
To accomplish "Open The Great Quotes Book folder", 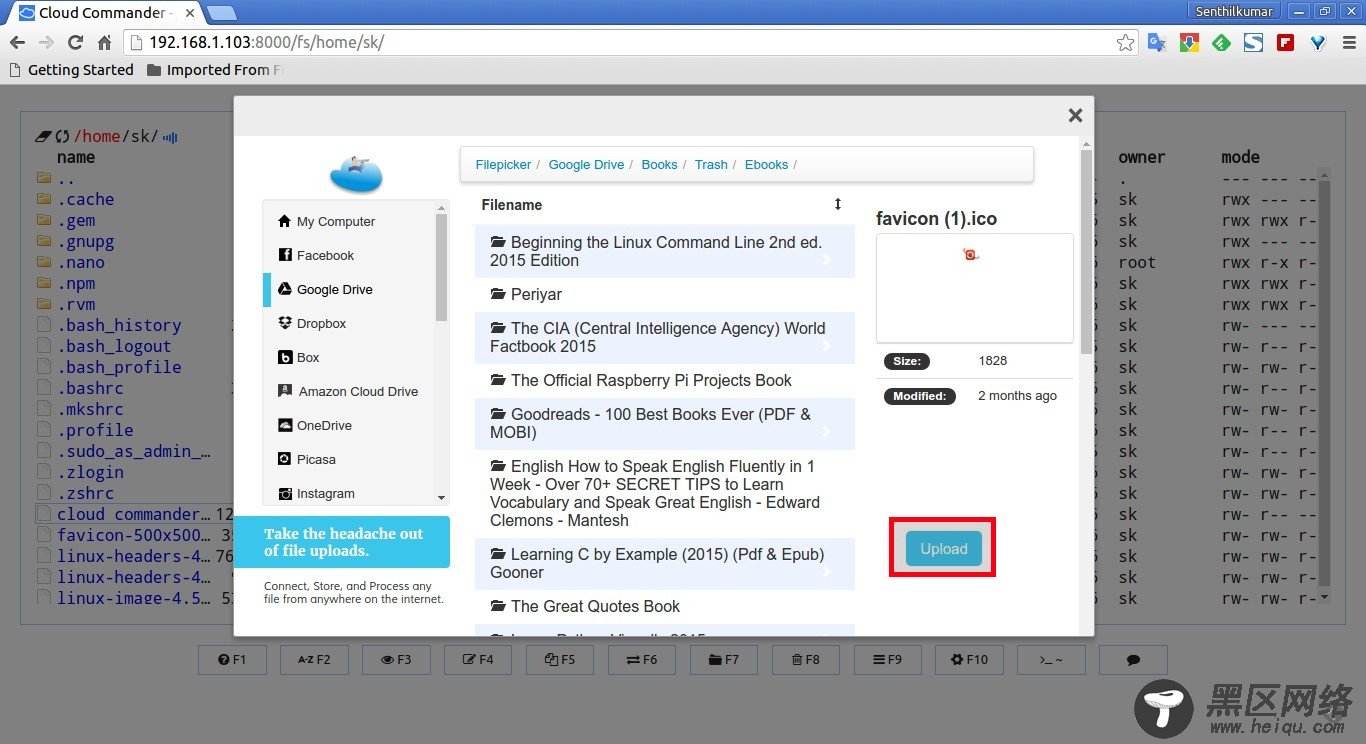I will 664,606.
